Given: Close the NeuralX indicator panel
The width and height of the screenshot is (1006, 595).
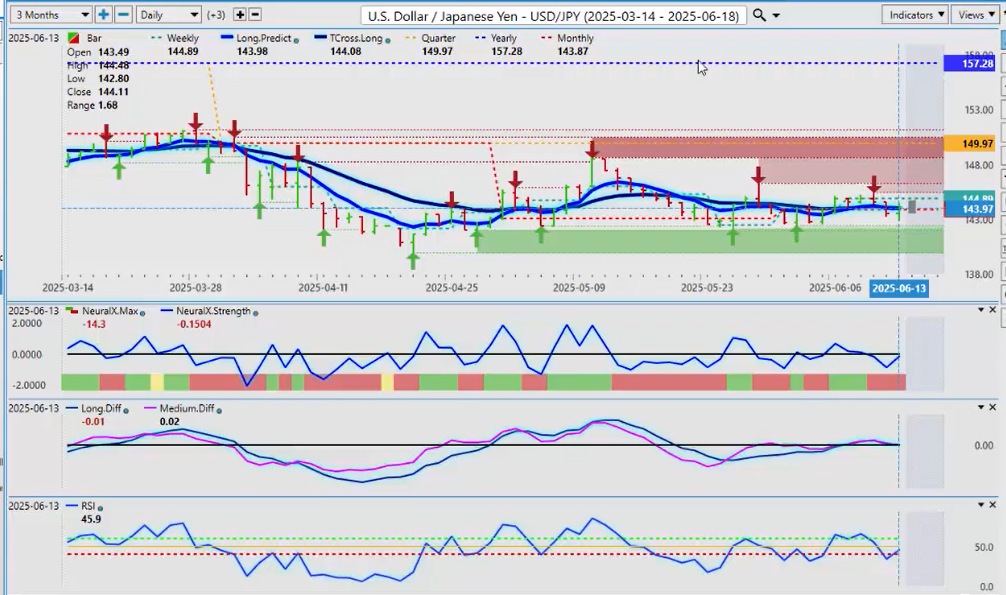Looking at the screenshot, I should pos(993,310).
